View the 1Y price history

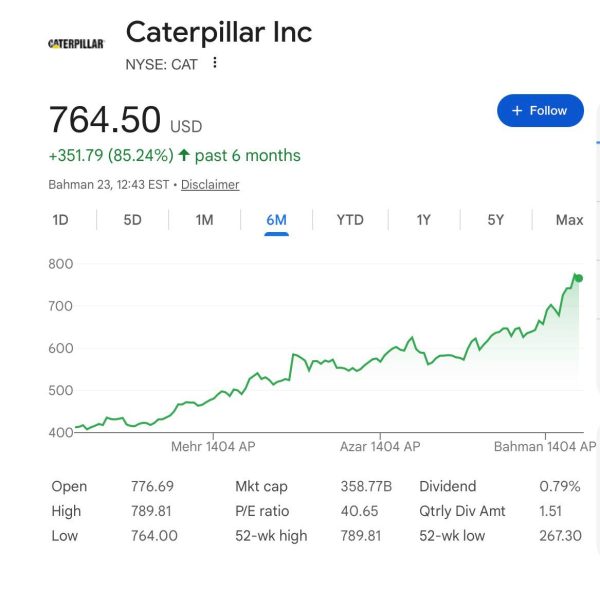click(423, 220)
